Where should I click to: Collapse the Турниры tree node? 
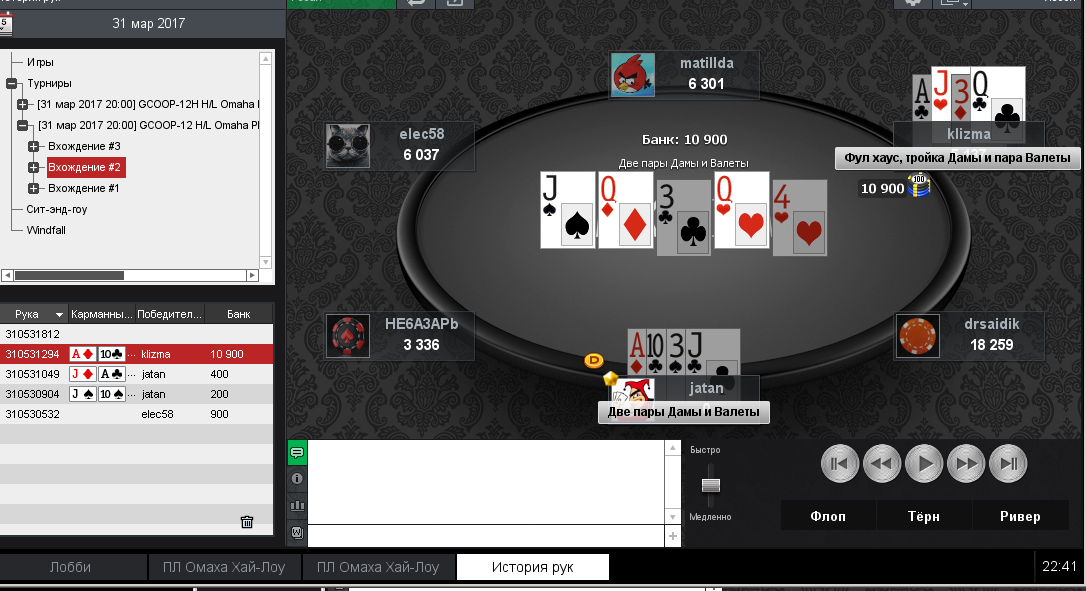[x=12, y=83]
